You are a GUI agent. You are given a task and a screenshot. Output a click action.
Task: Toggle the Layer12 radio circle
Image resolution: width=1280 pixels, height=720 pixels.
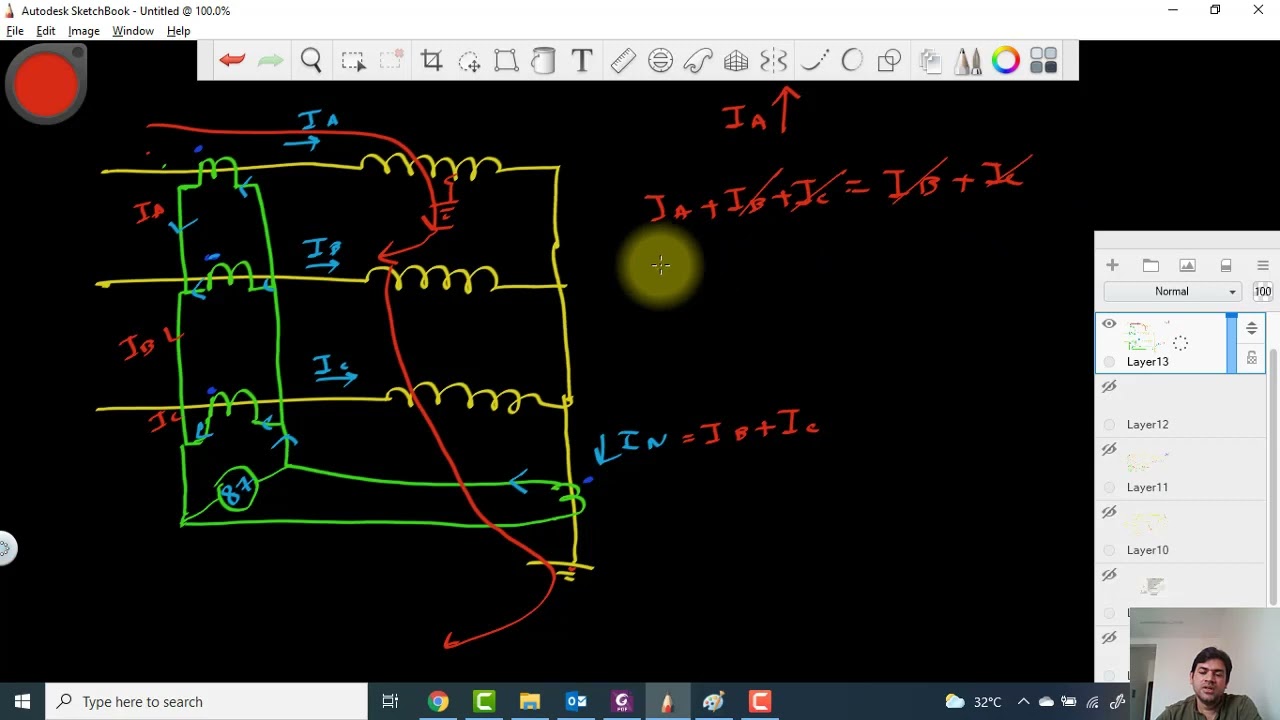(1109, 425)
